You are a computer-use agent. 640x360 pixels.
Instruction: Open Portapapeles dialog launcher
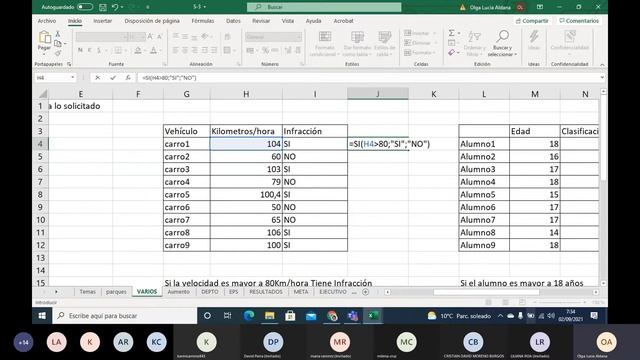69,64
